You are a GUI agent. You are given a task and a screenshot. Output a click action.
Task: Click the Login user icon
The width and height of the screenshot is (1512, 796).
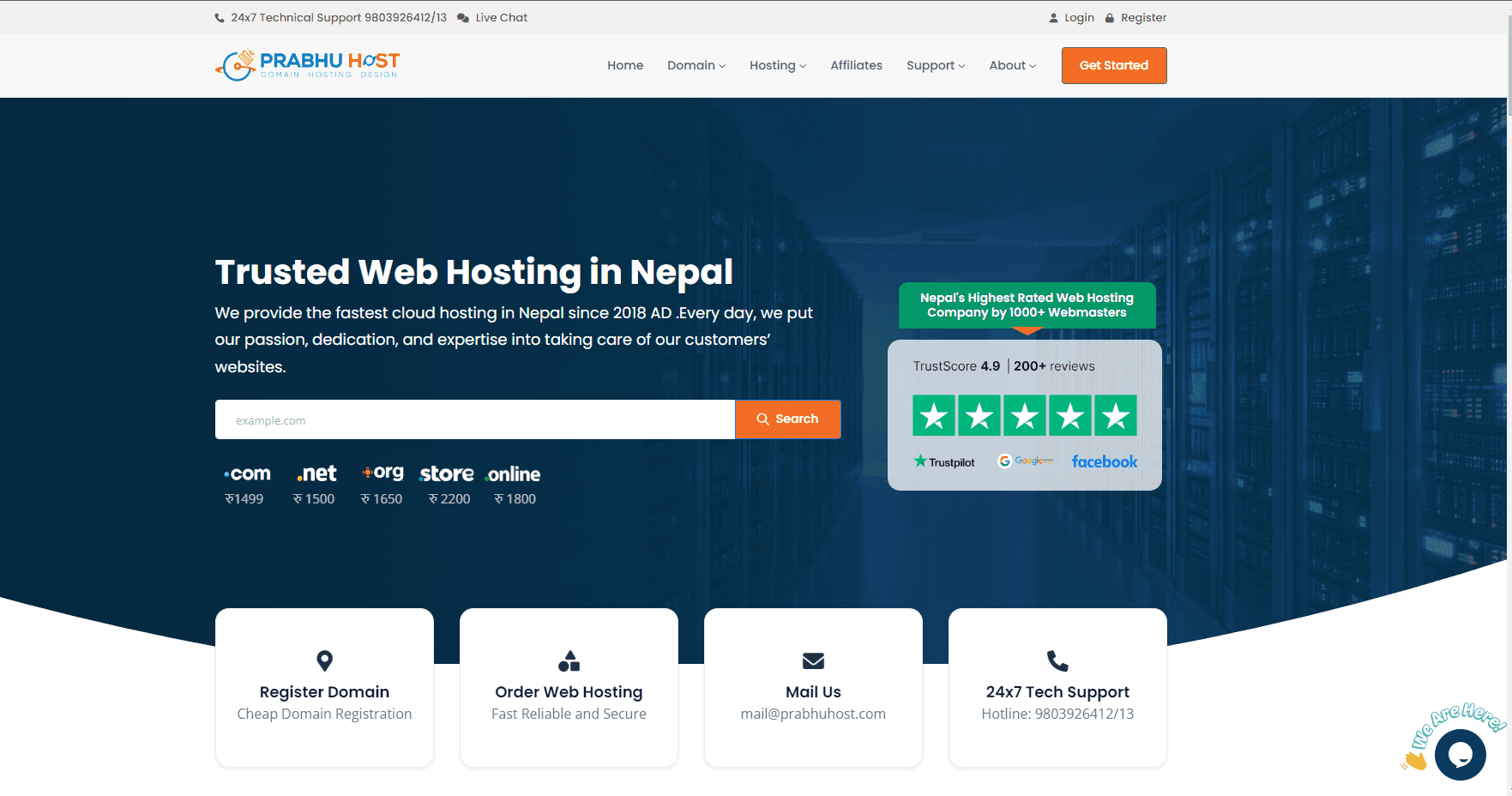click(1053, 18)
